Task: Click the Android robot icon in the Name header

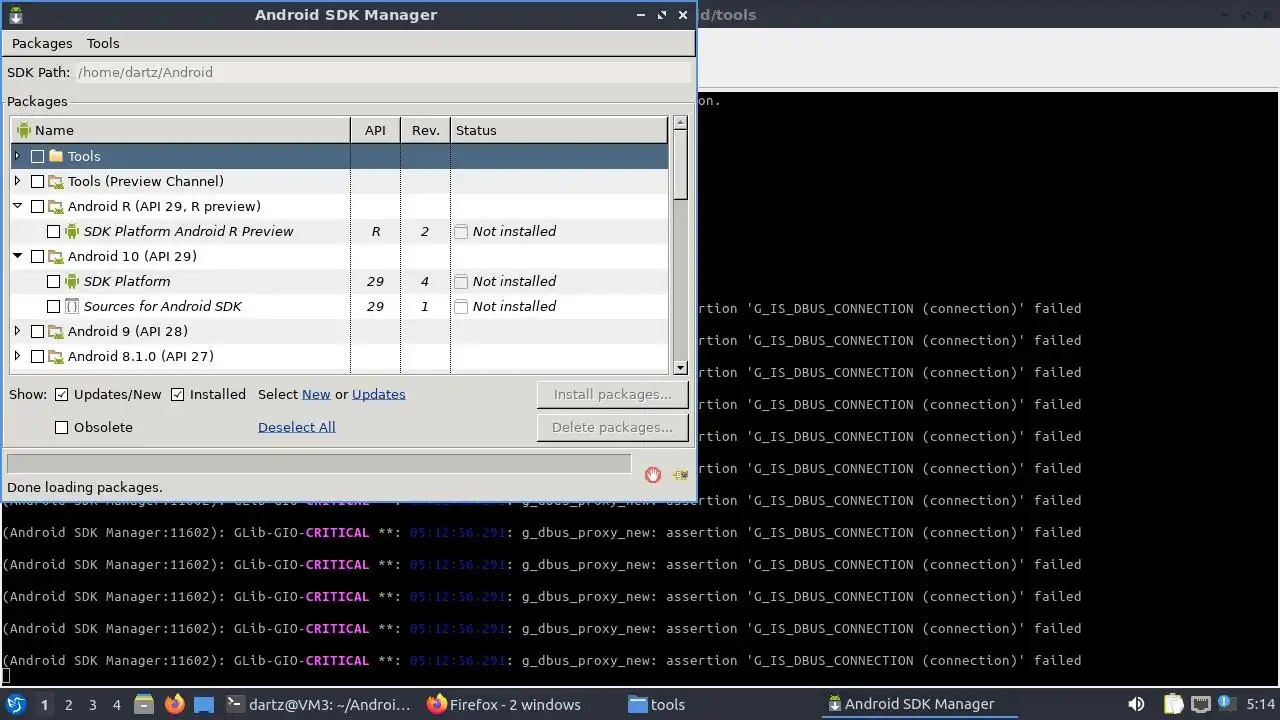Action: point(24,130)
